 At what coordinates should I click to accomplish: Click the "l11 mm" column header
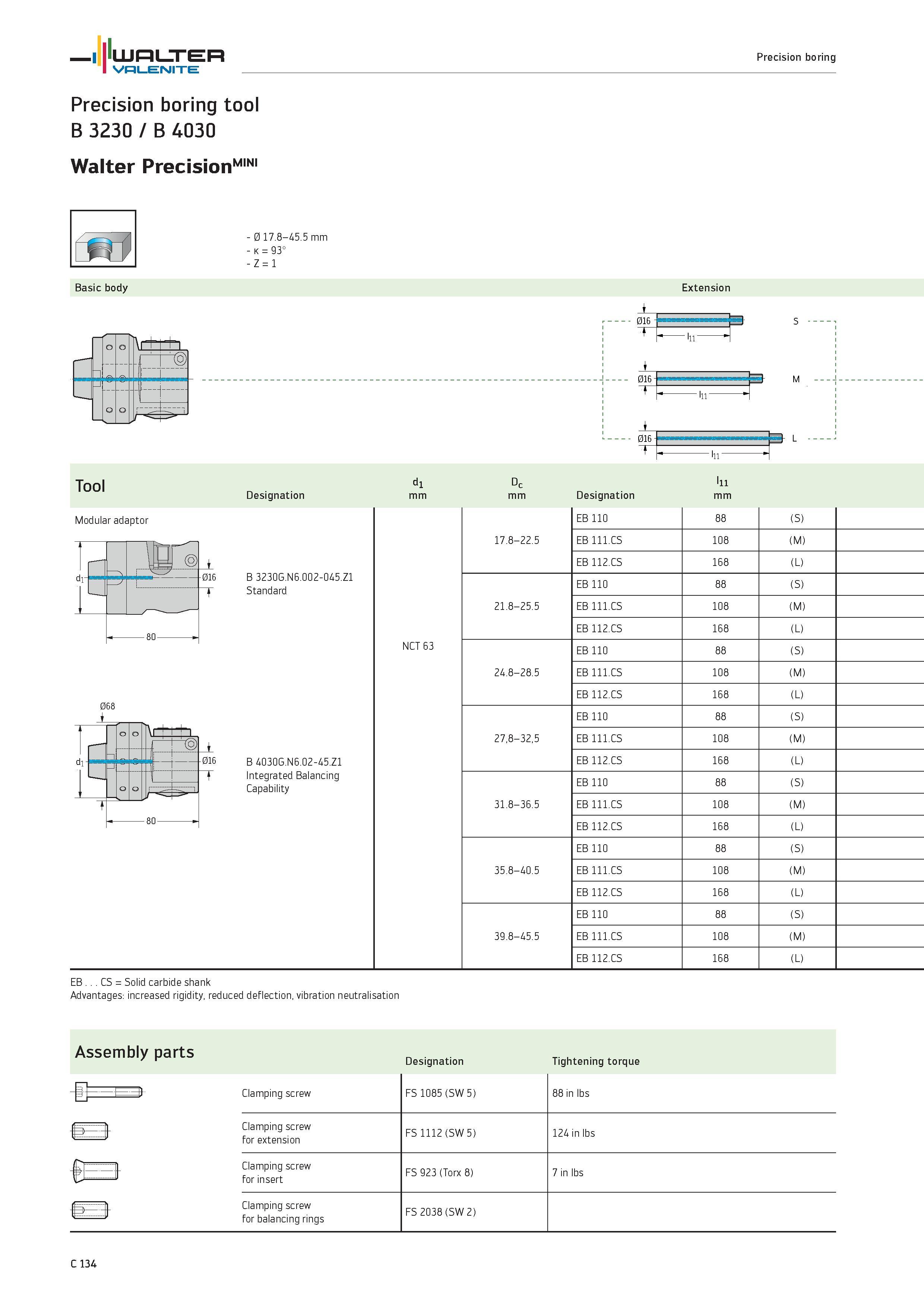coord(722,488)
